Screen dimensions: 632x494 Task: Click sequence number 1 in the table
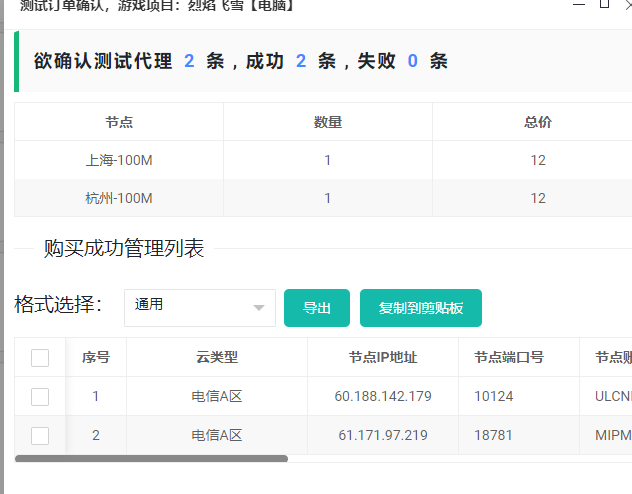[96, 396]
